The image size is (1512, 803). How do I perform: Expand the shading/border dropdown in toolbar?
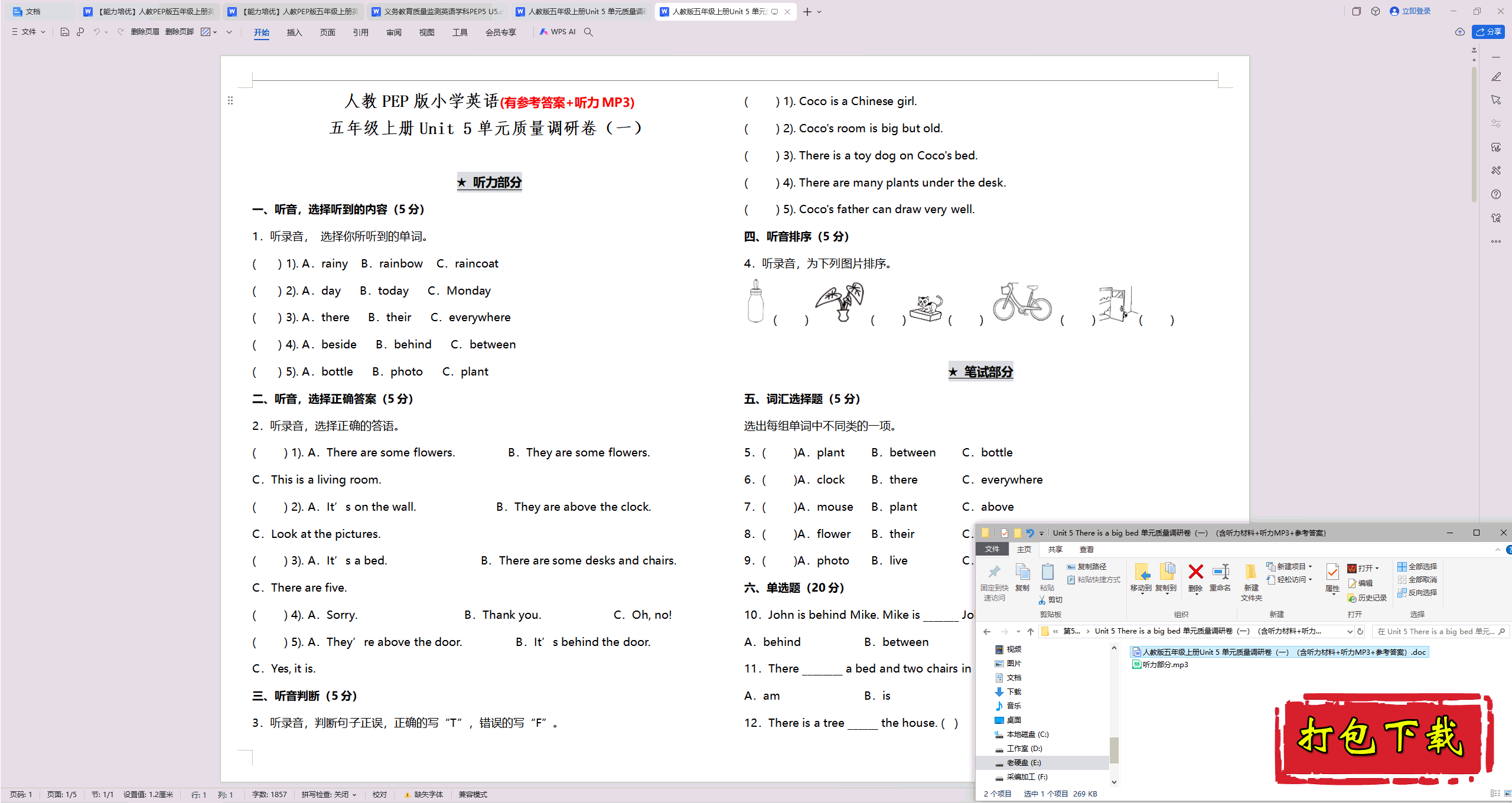tap(216, 32)
